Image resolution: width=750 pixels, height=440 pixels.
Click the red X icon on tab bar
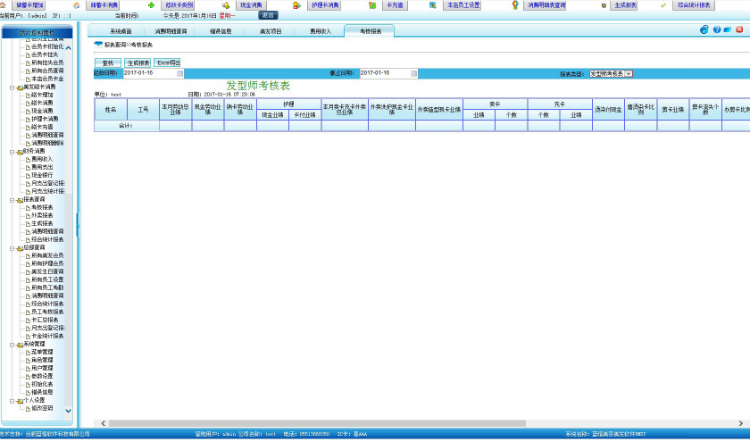(x=739, y=30)
